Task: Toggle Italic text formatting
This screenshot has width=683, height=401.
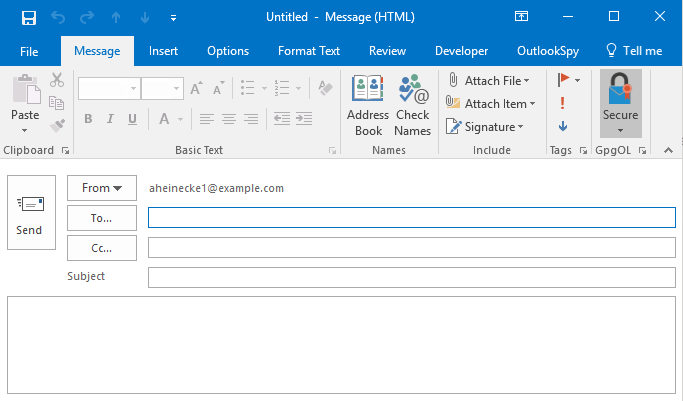Action: click(111, 119)
